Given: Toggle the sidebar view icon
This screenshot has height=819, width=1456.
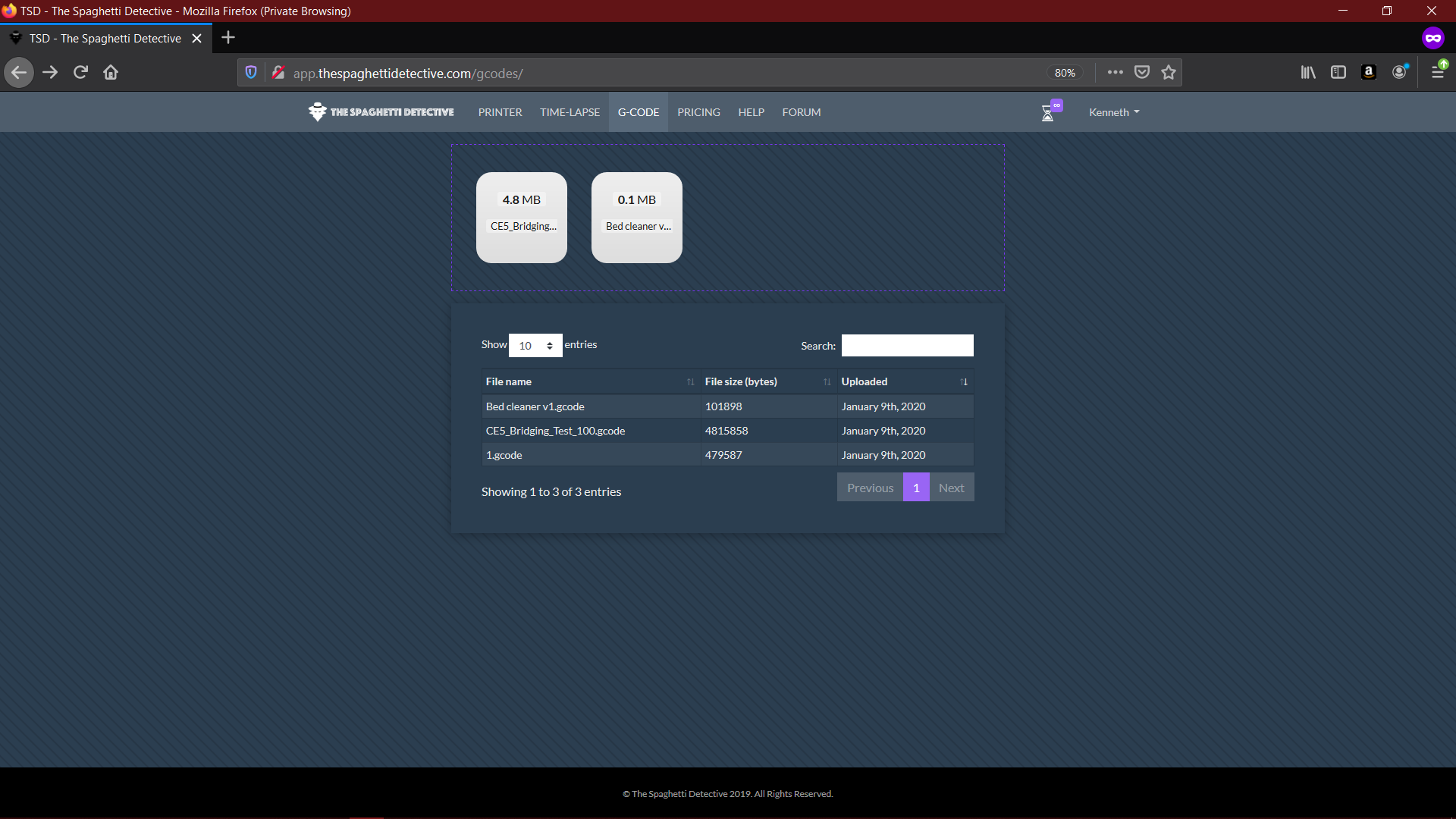Looking at the screenshot, I should coord(1338,73).
